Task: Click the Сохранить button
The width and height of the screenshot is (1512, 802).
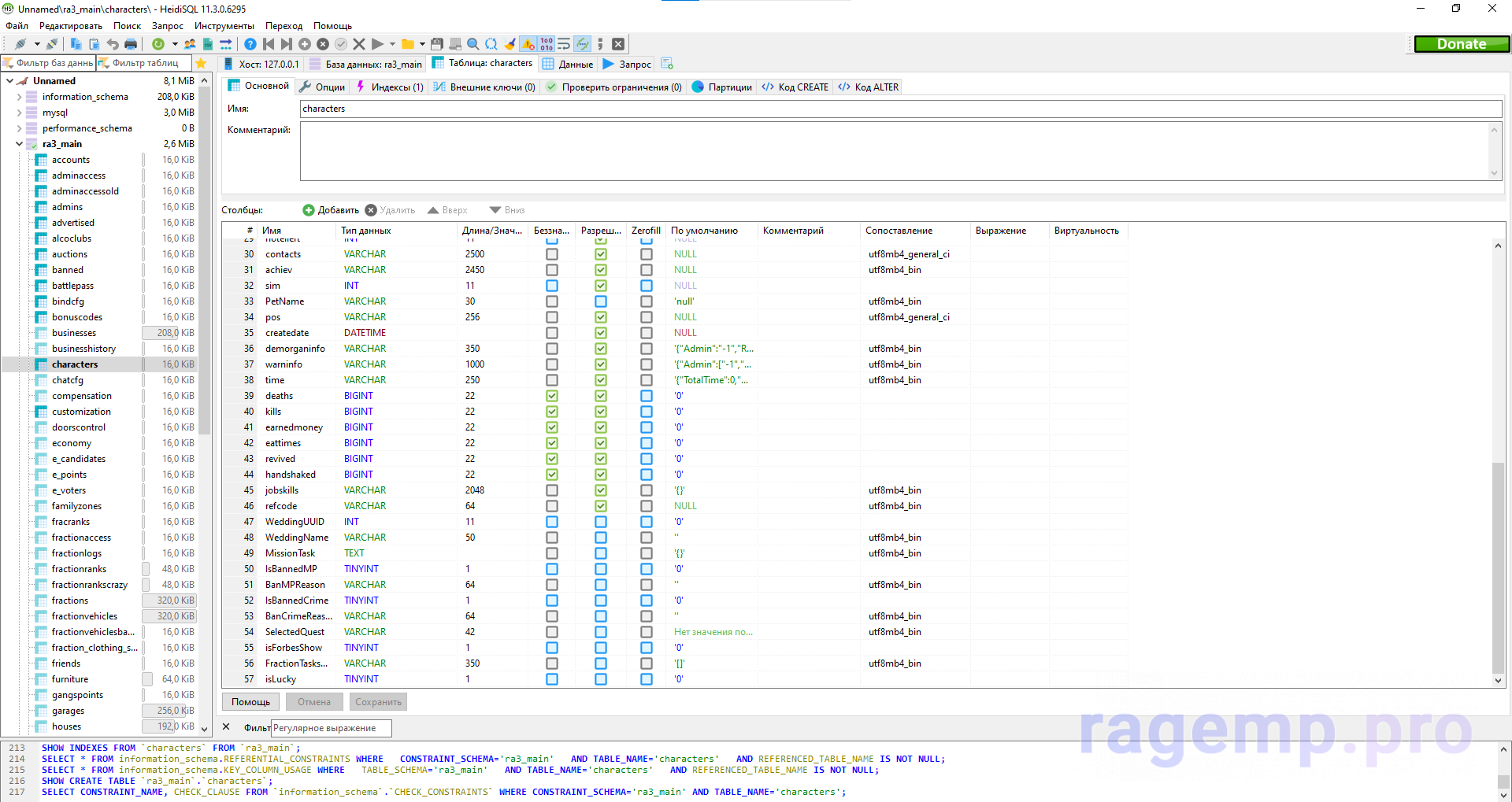Action: 378,702
